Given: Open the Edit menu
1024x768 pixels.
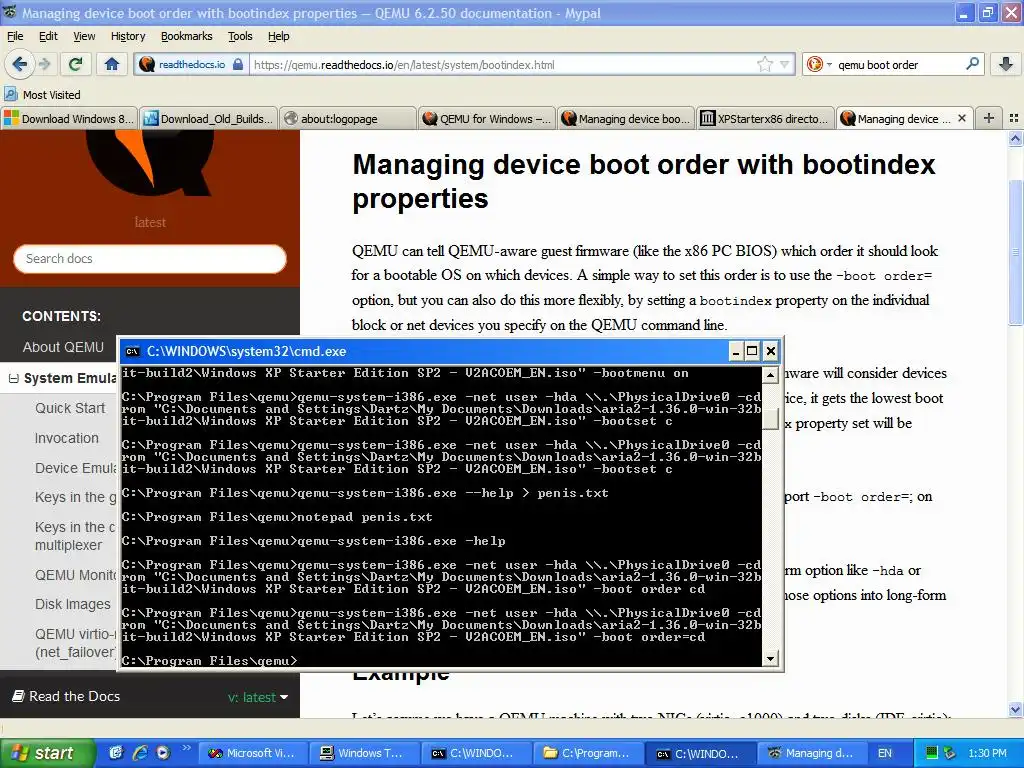Looking at the screenshot, I should (x=48, y=36).
